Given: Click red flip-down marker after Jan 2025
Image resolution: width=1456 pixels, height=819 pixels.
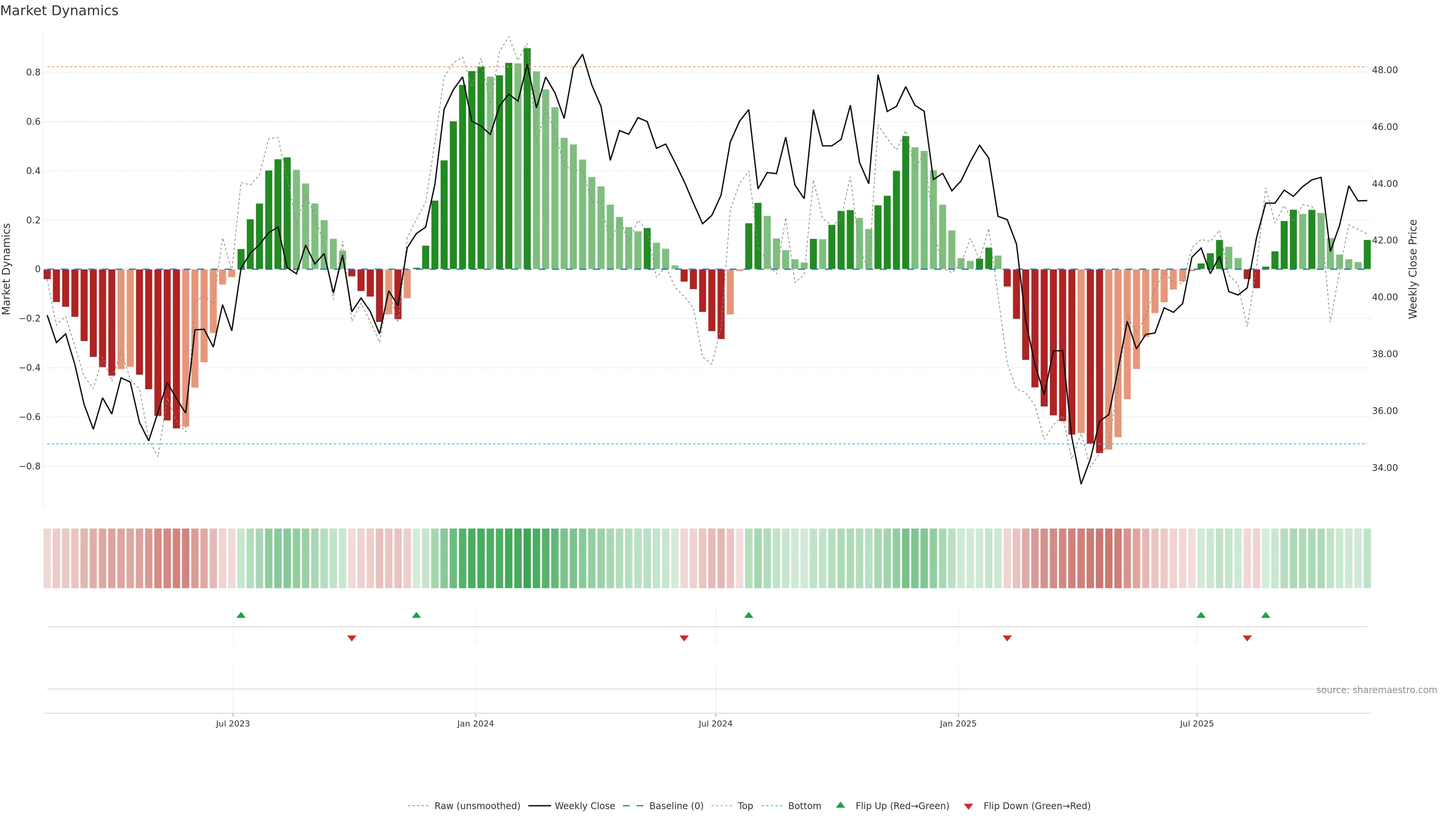Looking at the screenshot, I should click(1007, 638).
